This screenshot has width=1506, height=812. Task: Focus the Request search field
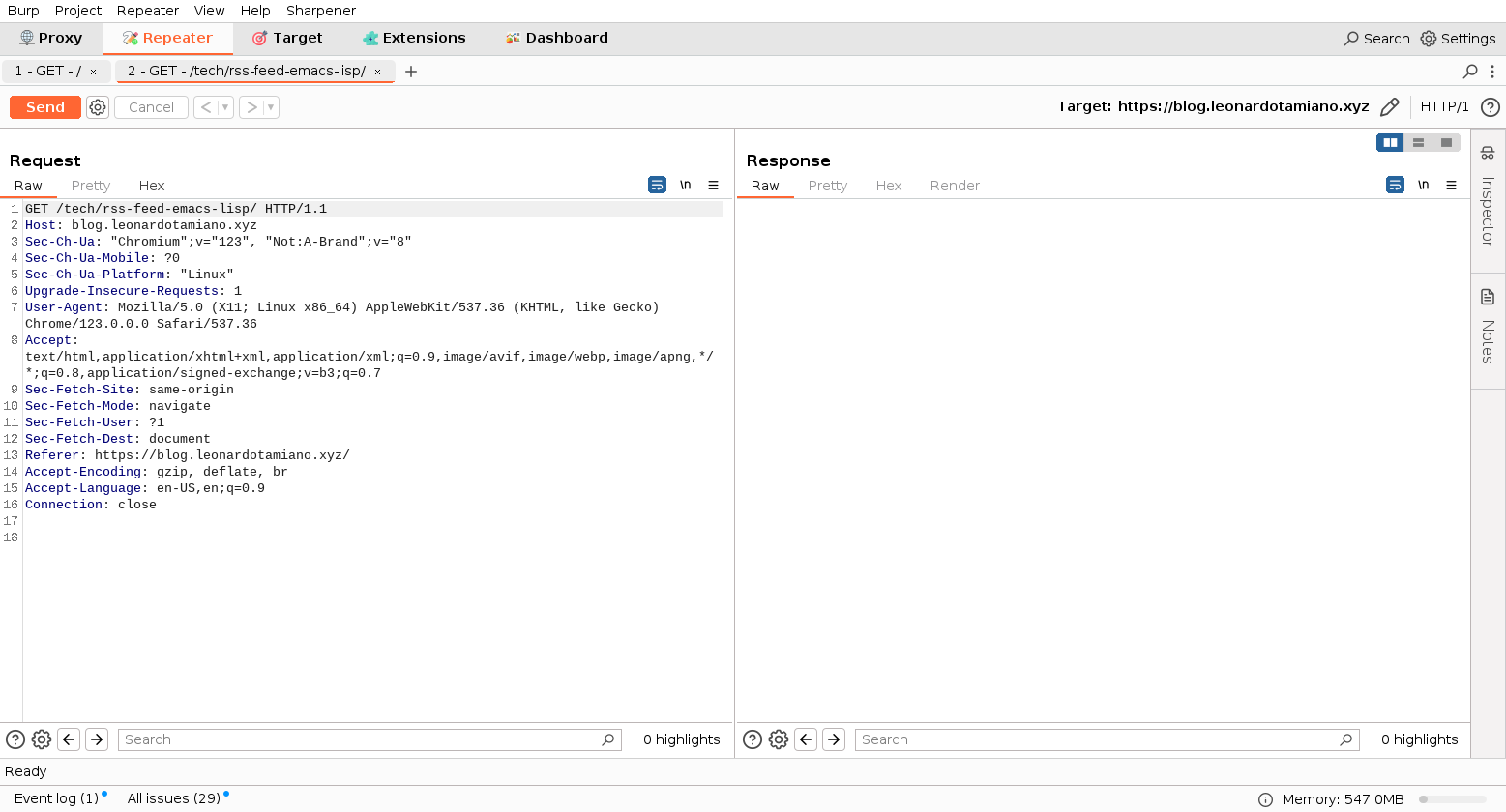pos(369,739)
